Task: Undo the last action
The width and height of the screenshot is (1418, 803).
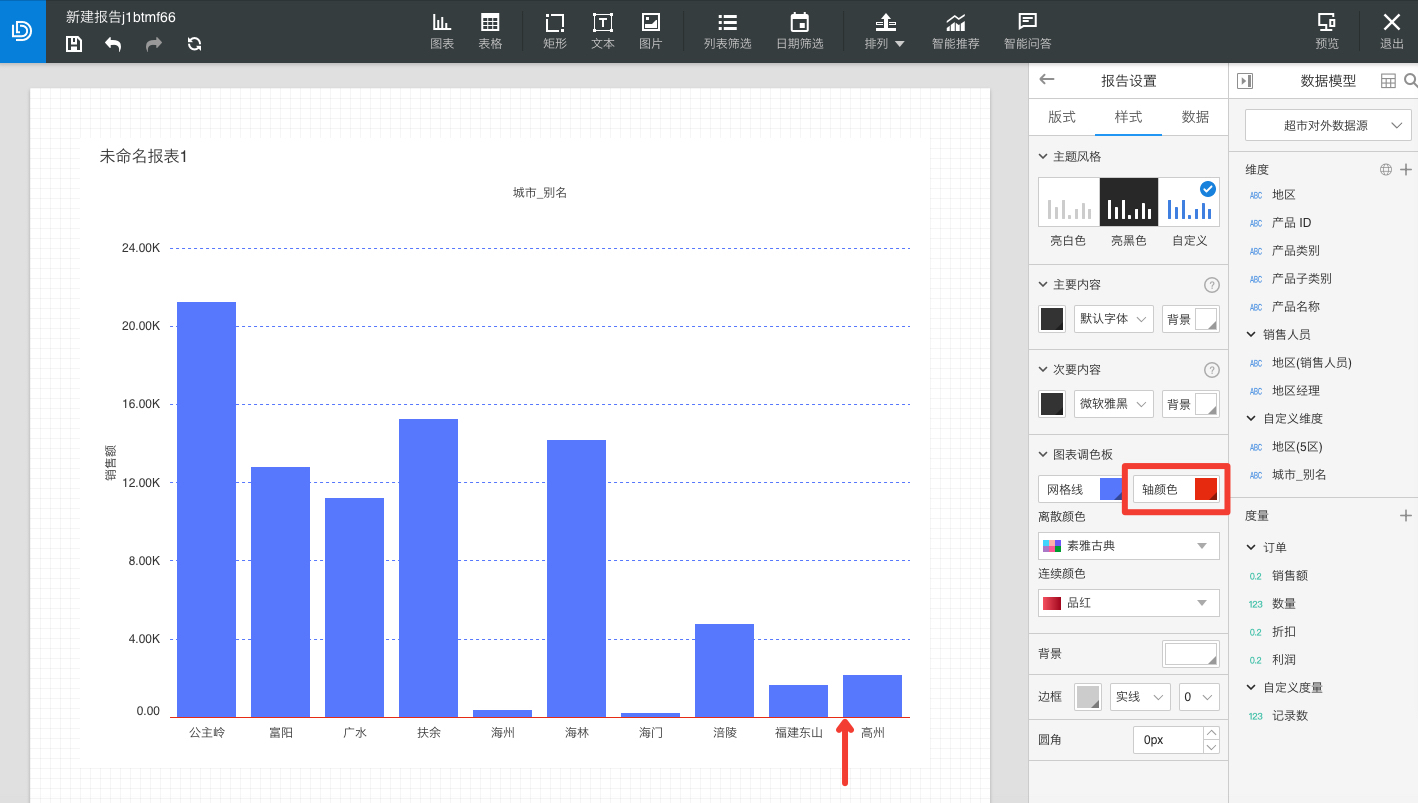Action: pyautogui.click(x=113, y=44)
